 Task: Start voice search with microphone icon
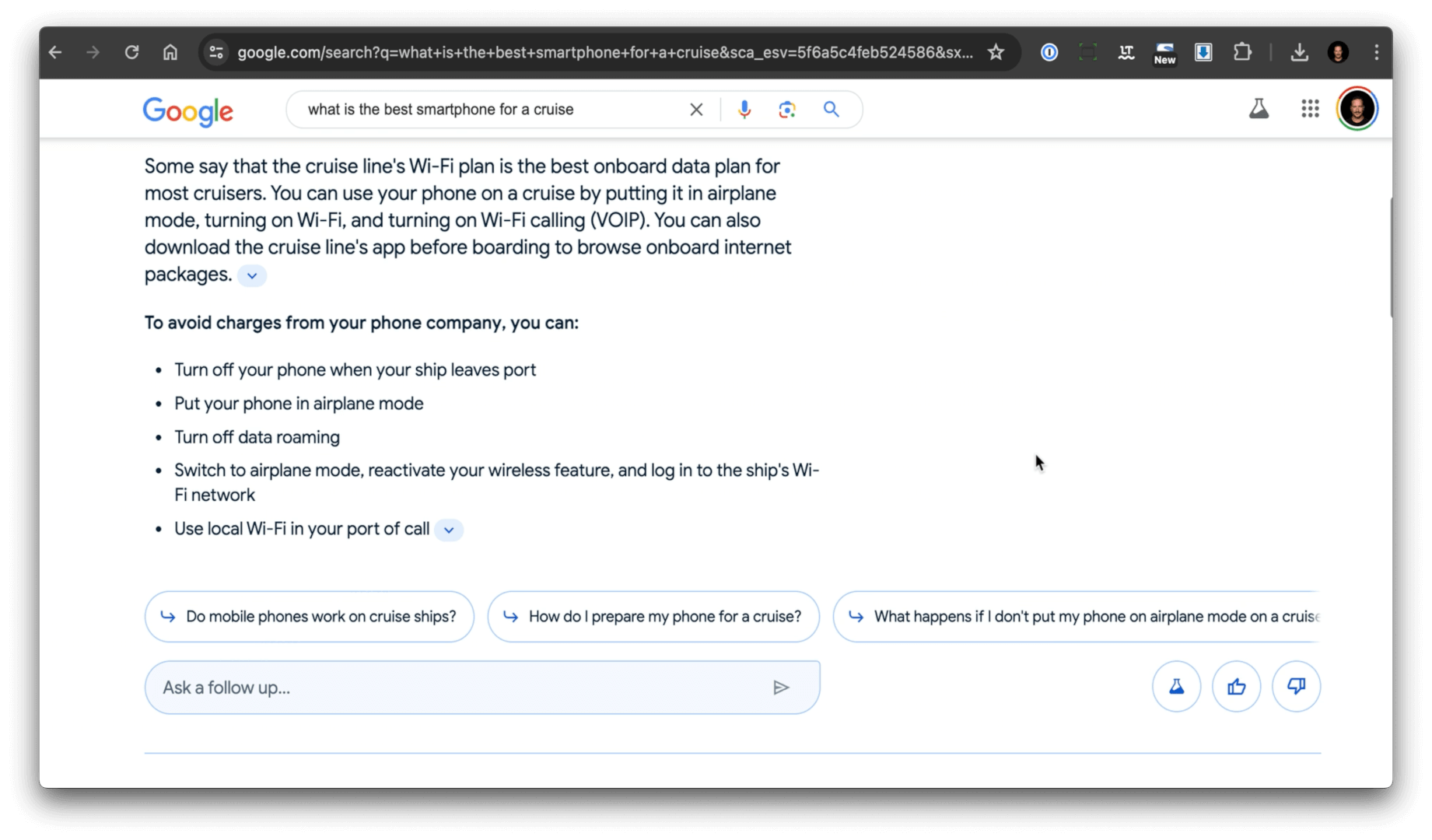point(744,110)
